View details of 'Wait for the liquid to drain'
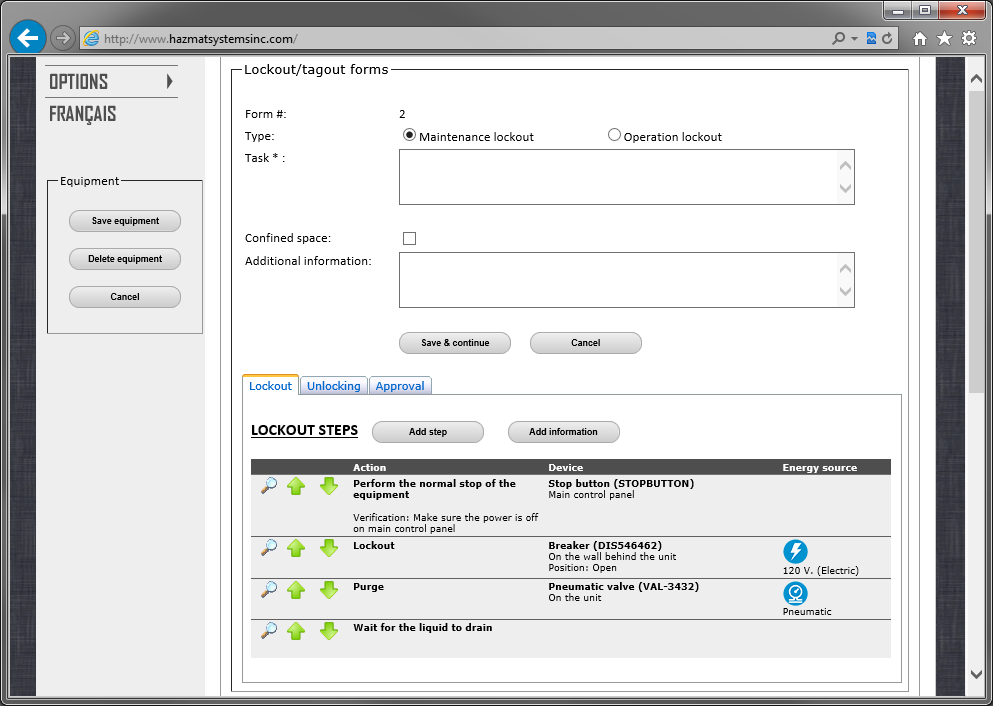Viewport: 993px width, 706px height. [269, 630]
